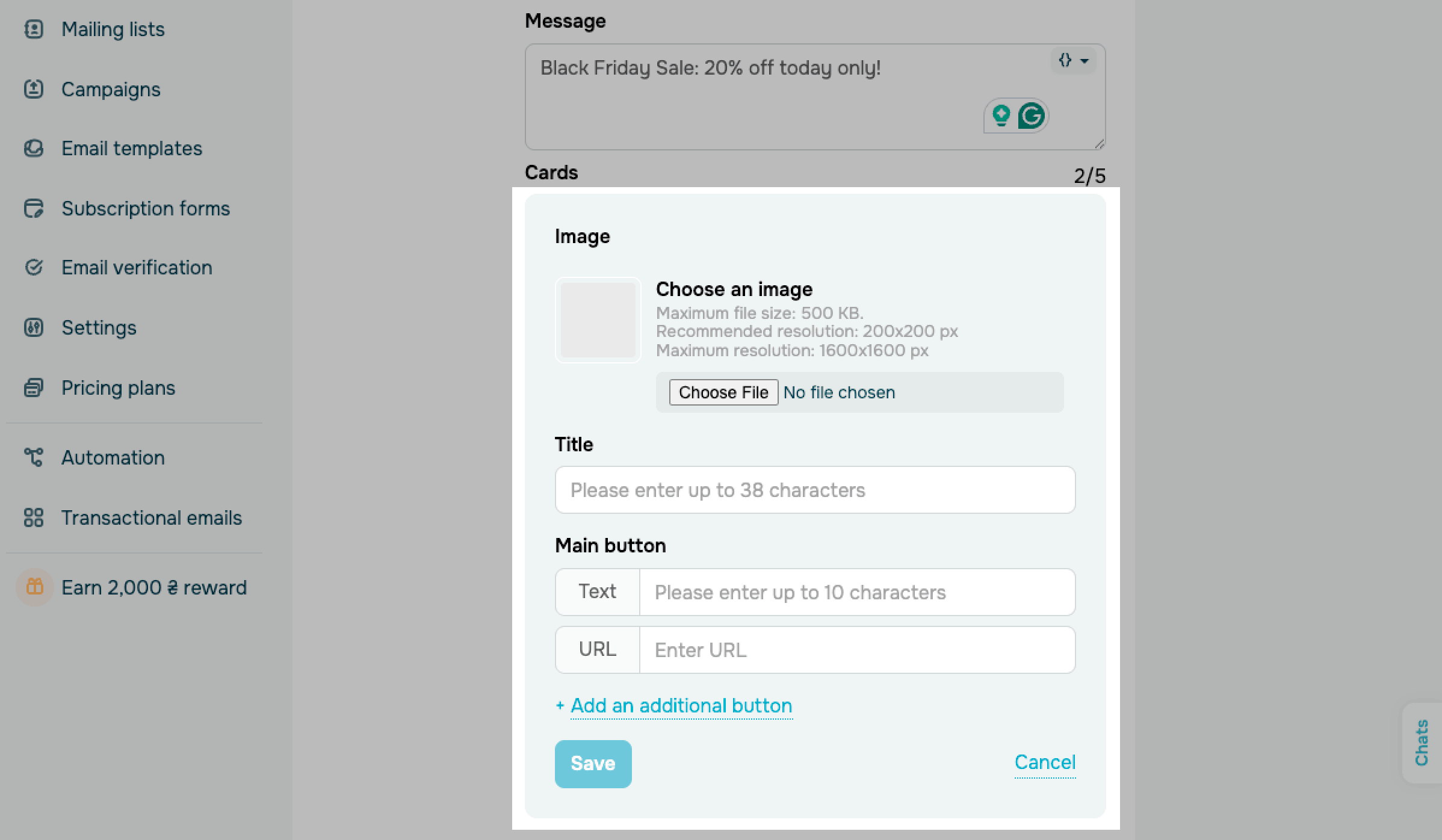Open the Earn 2,000 ₴ reward item
Viewport: 1442px width, 840px height.
(x=153, y=587)
